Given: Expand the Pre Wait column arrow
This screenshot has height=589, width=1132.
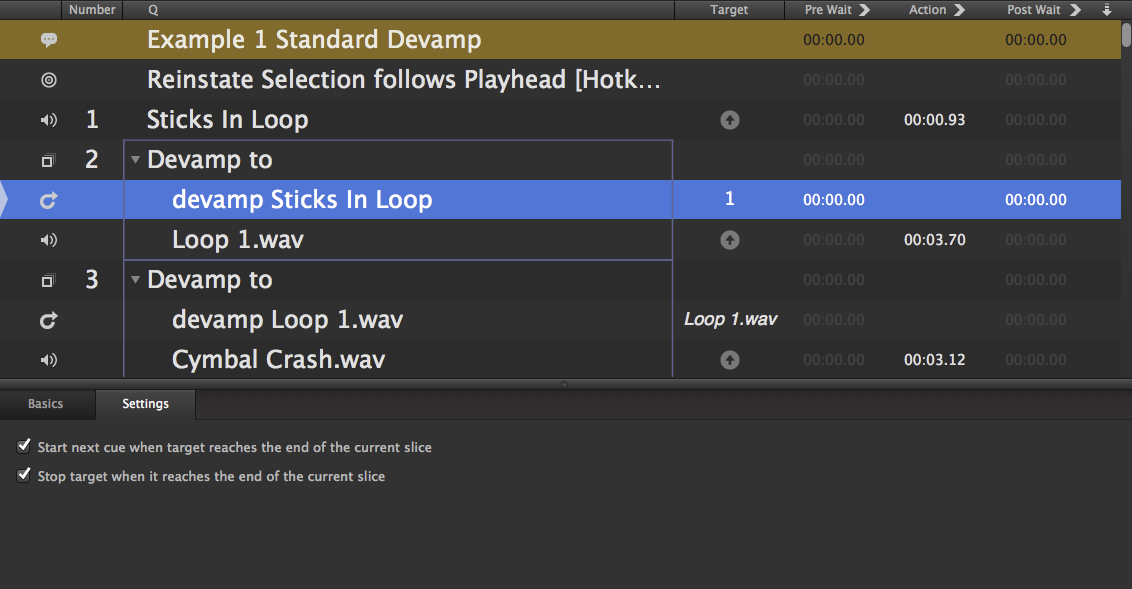Looking at the screenshot, I should click(864, 10).
